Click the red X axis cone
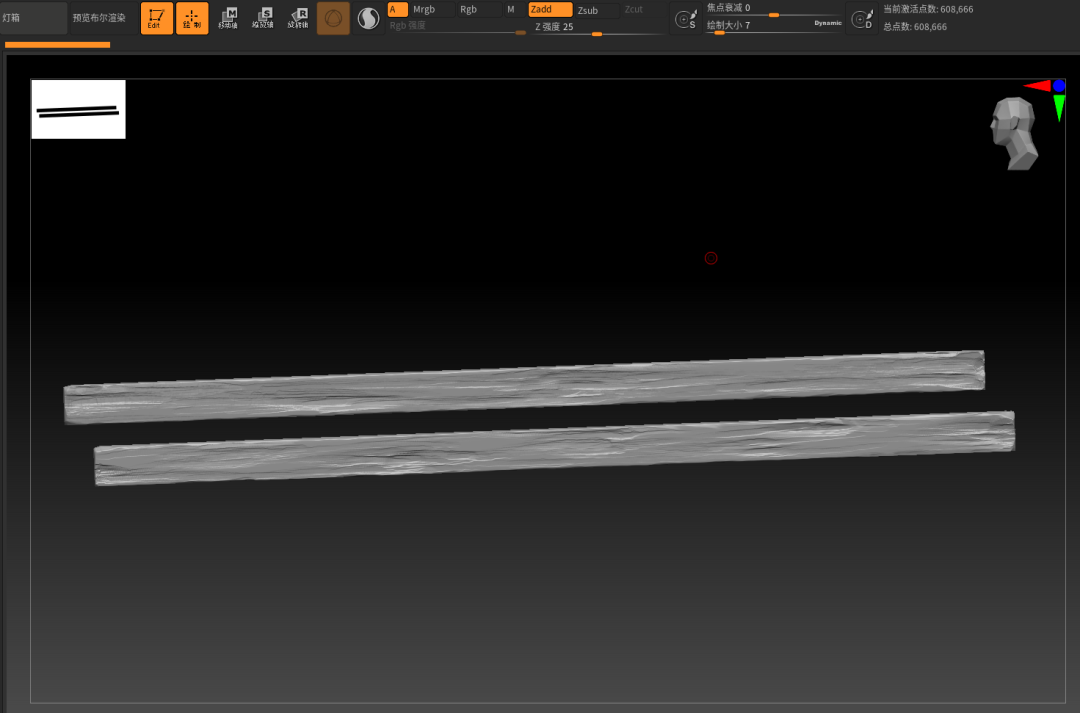1080x713 pixels. tap(1037, 86)
